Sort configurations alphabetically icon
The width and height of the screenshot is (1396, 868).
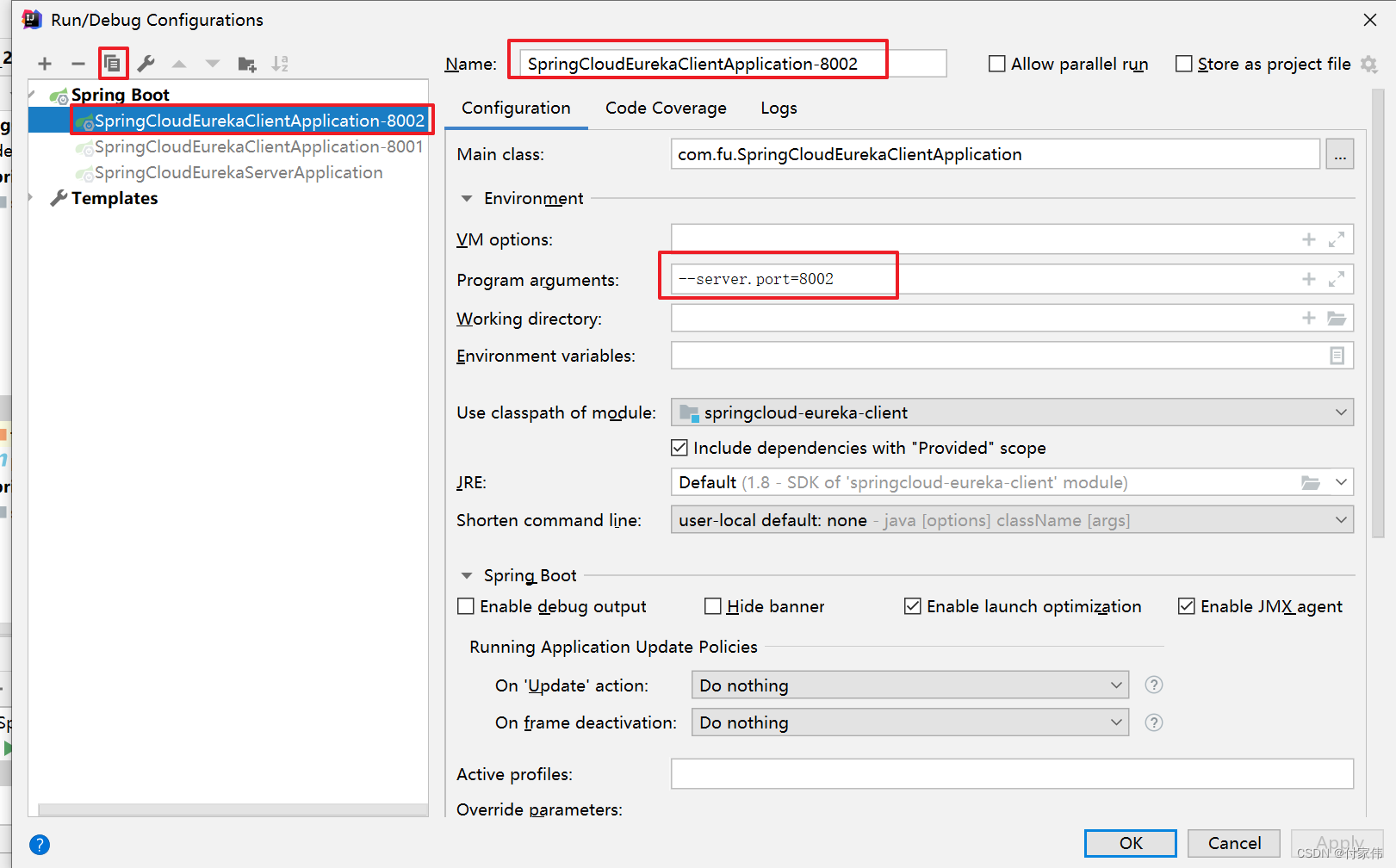(x=280, y=64)
